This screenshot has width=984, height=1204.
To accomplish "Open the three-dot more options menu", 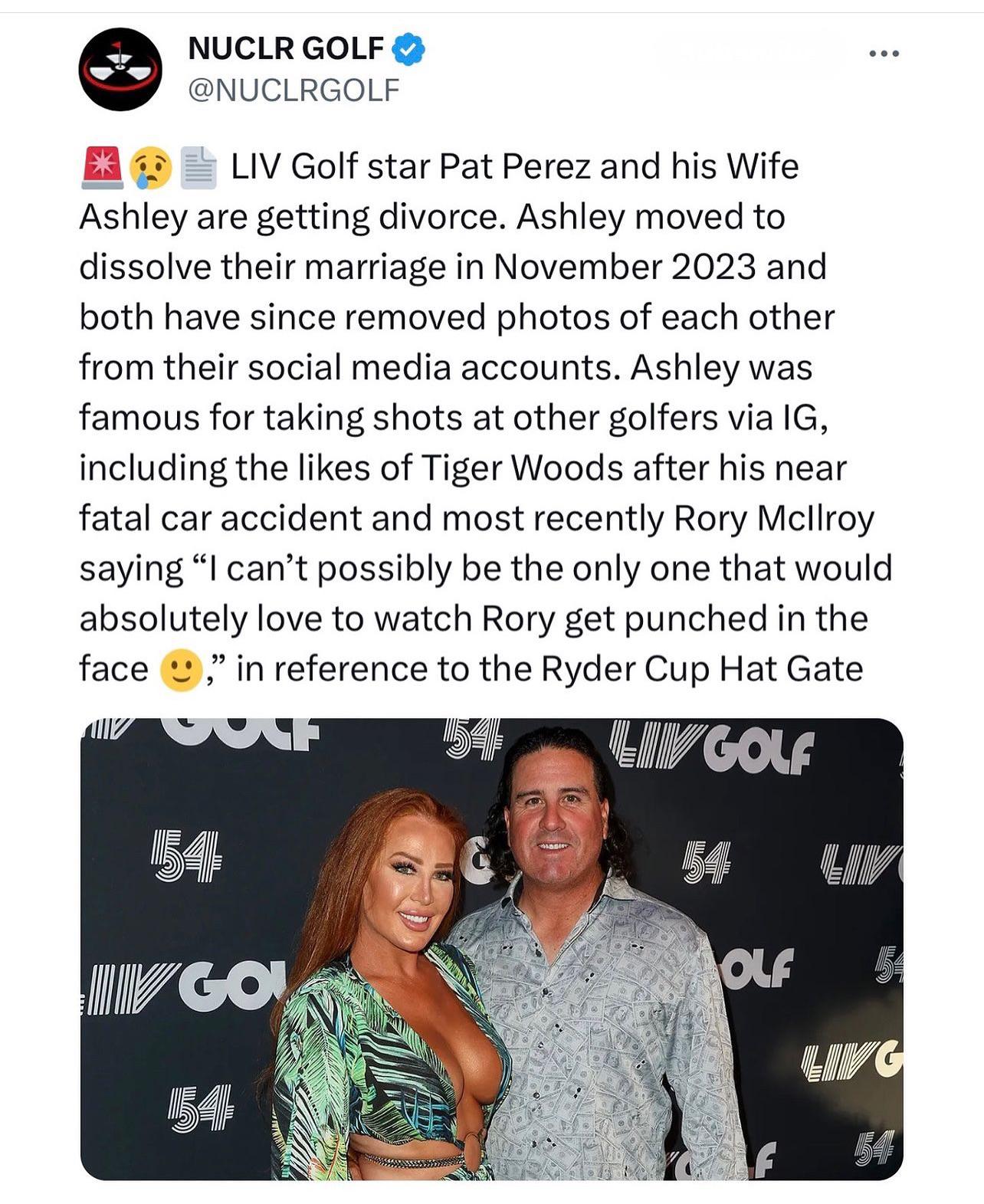I will [884, 54].
